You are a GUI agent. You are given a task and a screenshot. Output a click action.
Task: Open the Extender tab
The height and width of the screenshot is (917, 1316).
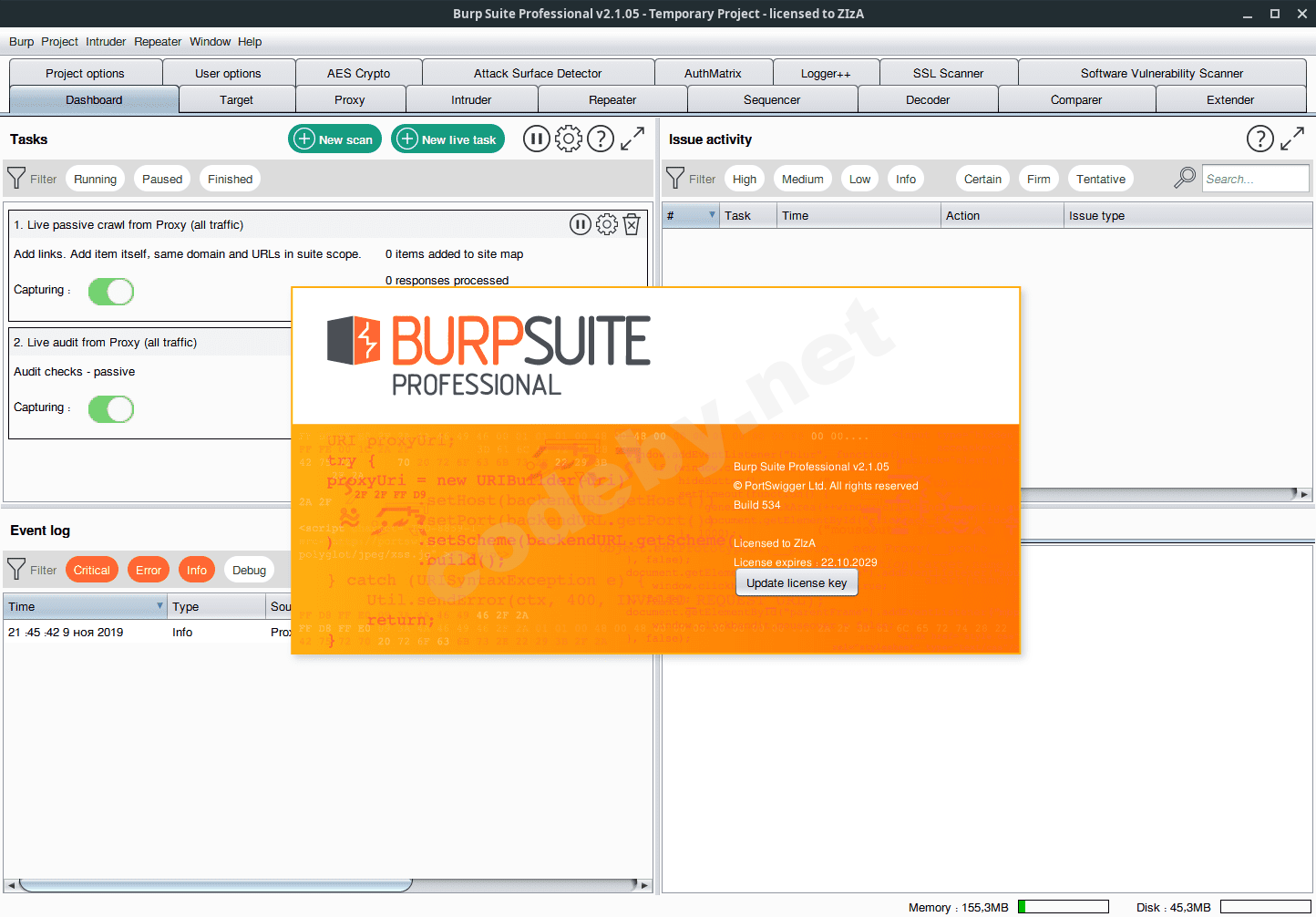click(1230, 99)
